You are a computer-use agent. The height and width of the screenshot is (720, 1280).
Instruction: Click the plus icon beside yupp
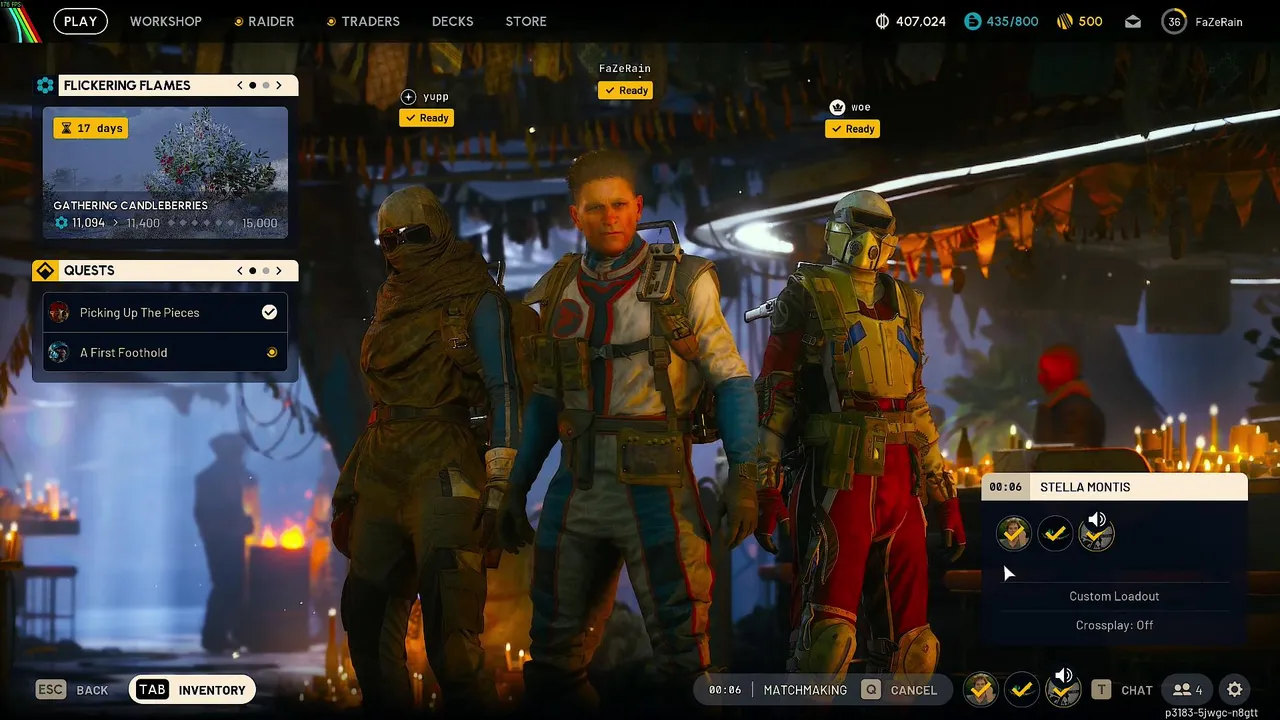(x=408, y=97)
